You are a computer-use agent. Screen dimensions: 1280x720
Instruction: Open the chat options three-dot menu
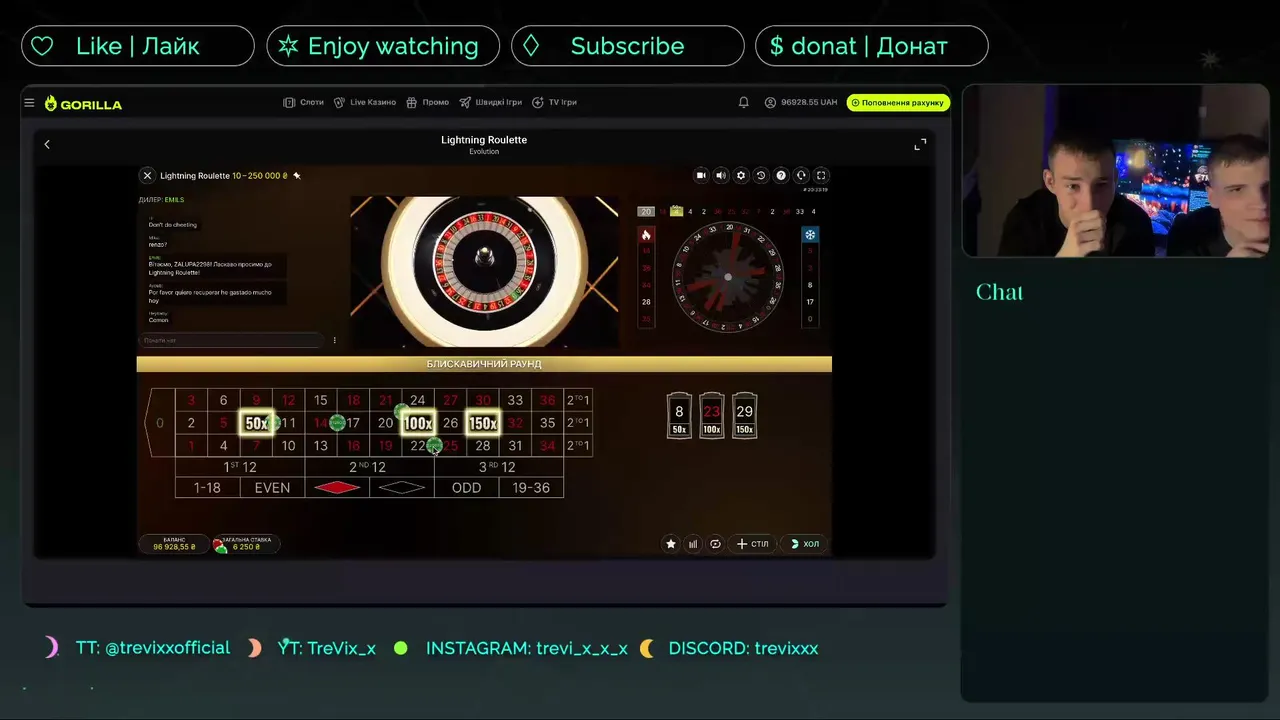pyautogui.click(x=334, y=340)
